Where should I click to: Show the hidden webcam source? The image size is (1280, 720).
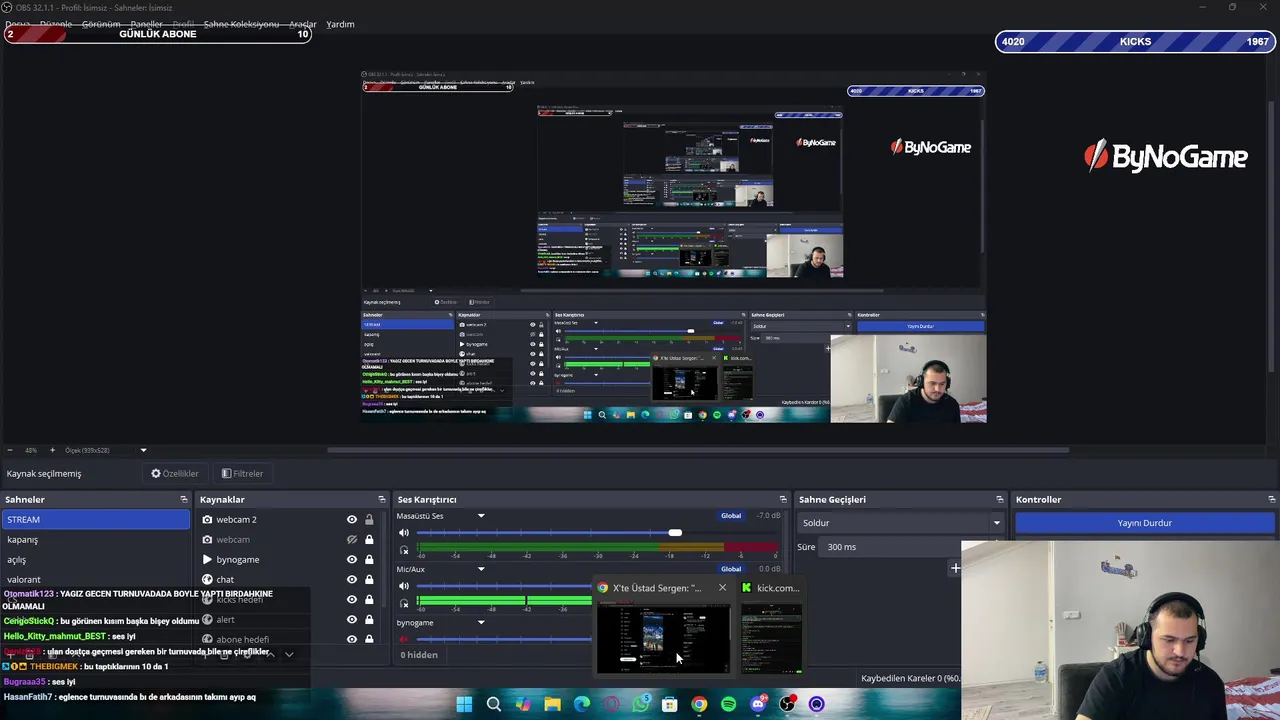352,540
